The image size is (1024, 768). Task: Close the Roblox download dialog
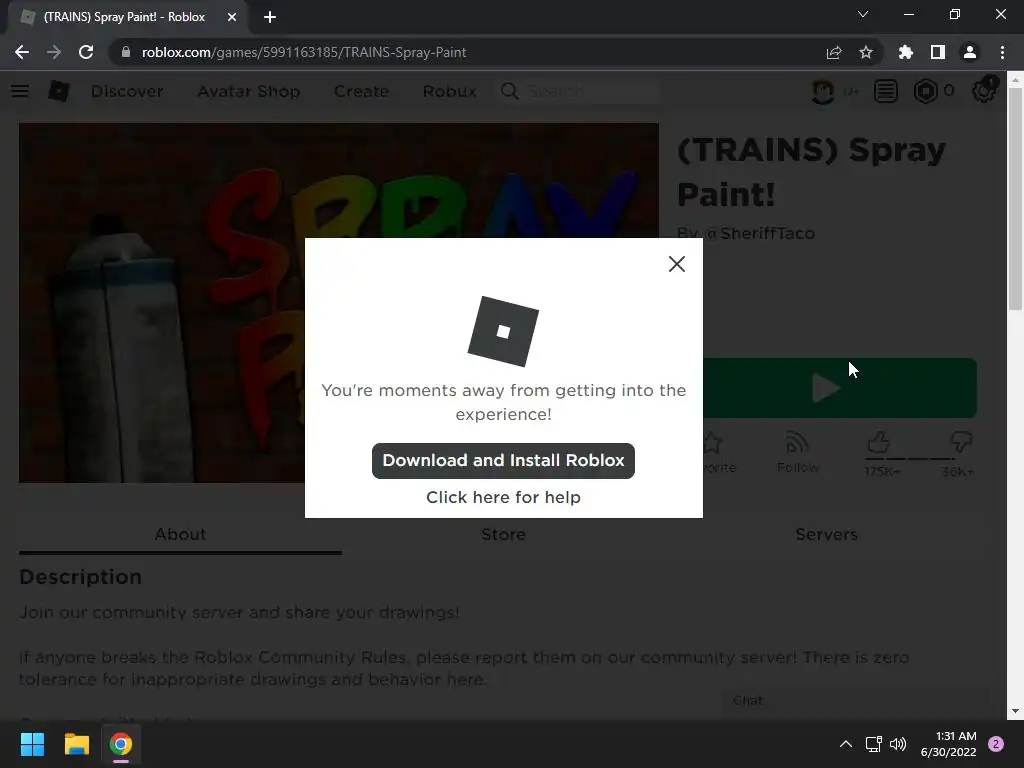(x=677, y=264)
